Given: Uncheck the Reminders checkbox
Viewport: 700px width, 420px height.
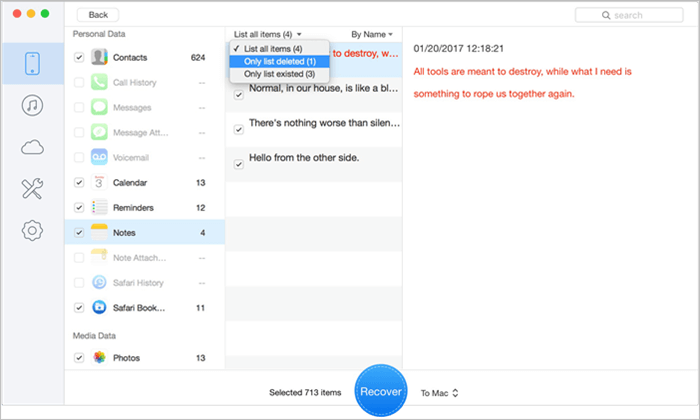Looking at the screenshot, I should [79, 207].
